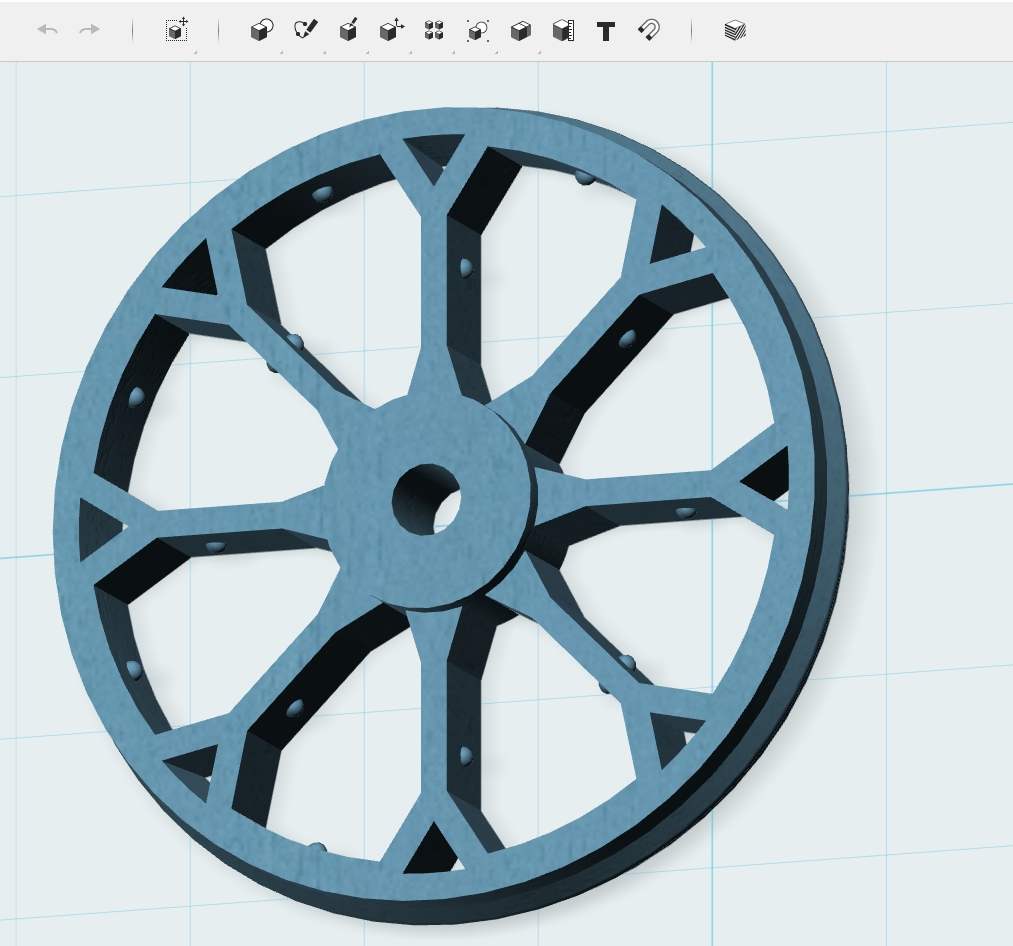Open the Primitives shapes tool
The height and width of the screenshot is (946, 1013).
(x=262, y=30)
